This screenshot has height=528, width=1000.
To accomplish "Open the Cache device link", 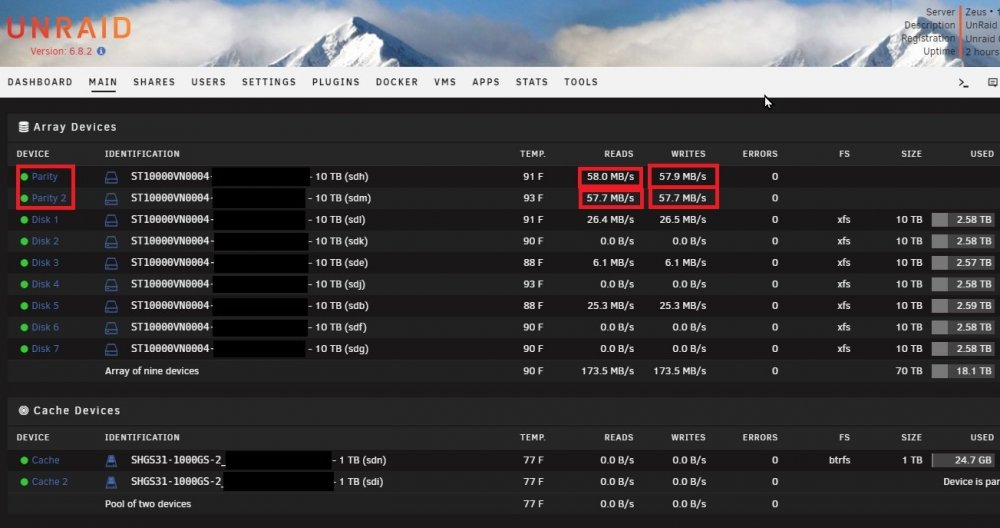I will (x=45, y=460).
